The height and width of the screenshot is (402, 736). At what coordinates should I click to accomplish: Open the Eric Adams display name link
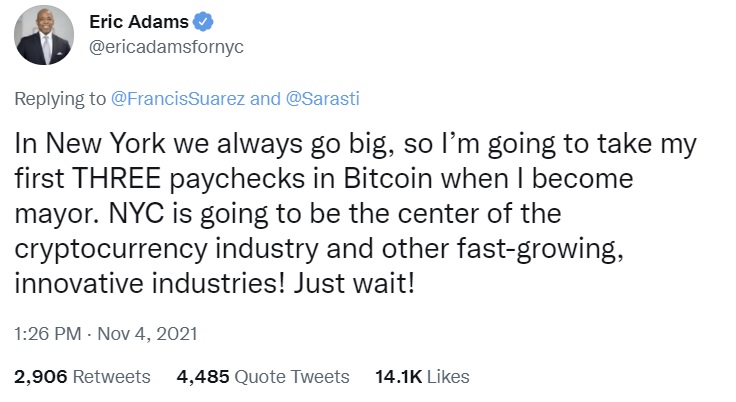[x=139, y=22]
